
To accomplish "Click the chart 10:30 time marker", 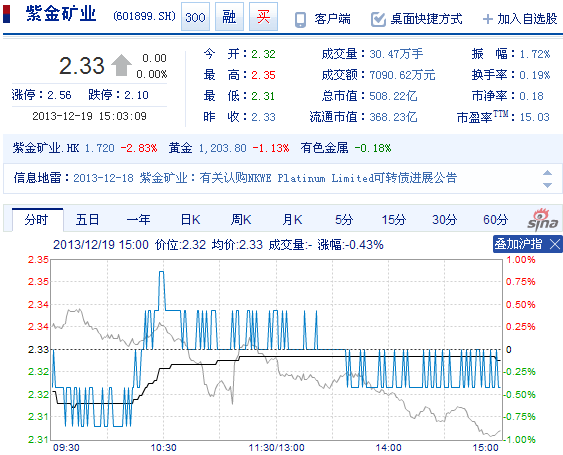I will [x=163, y=447].
